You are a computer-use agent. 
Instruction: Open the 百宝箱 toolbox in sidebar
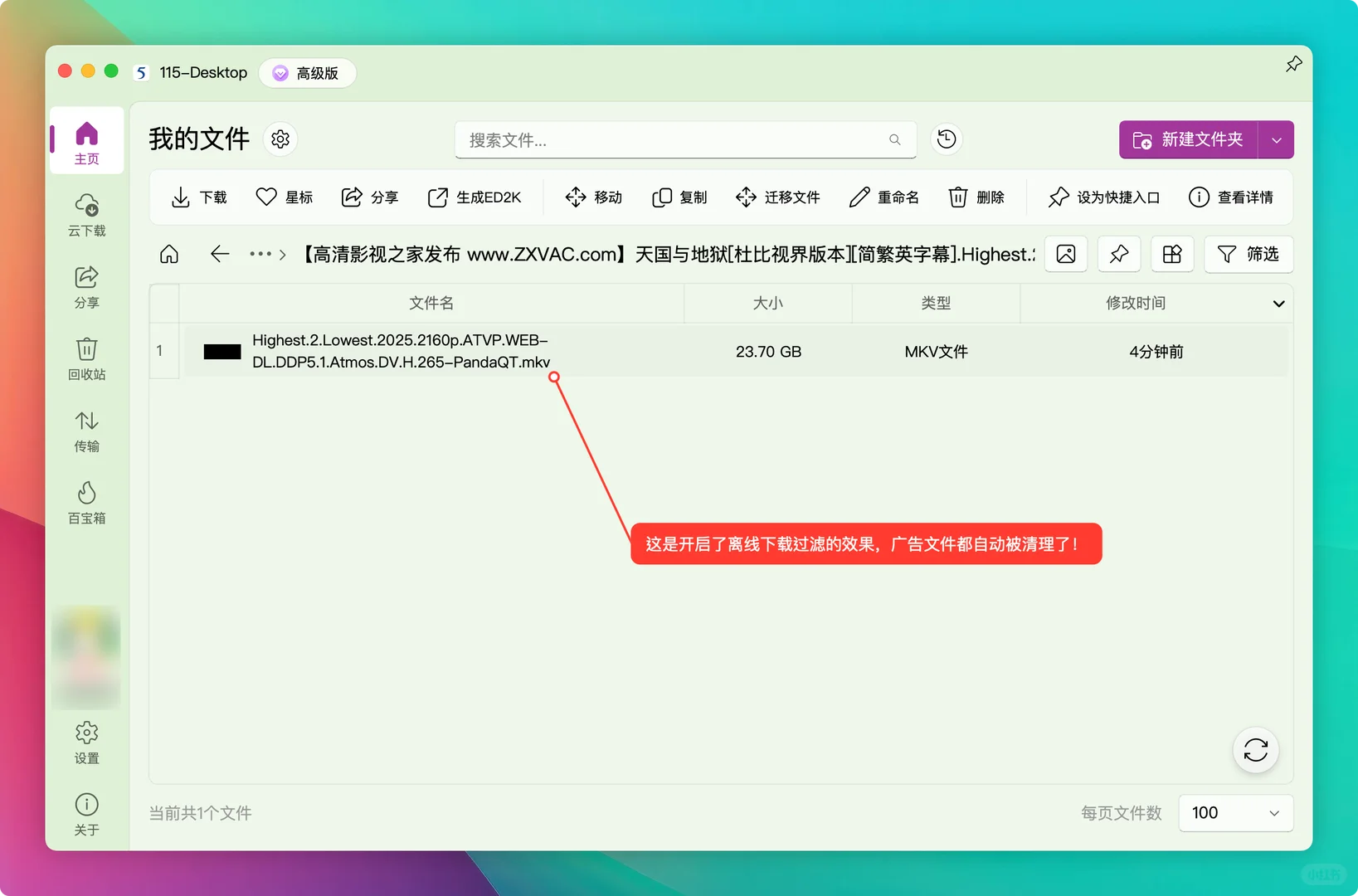click(x=85, y=502)
